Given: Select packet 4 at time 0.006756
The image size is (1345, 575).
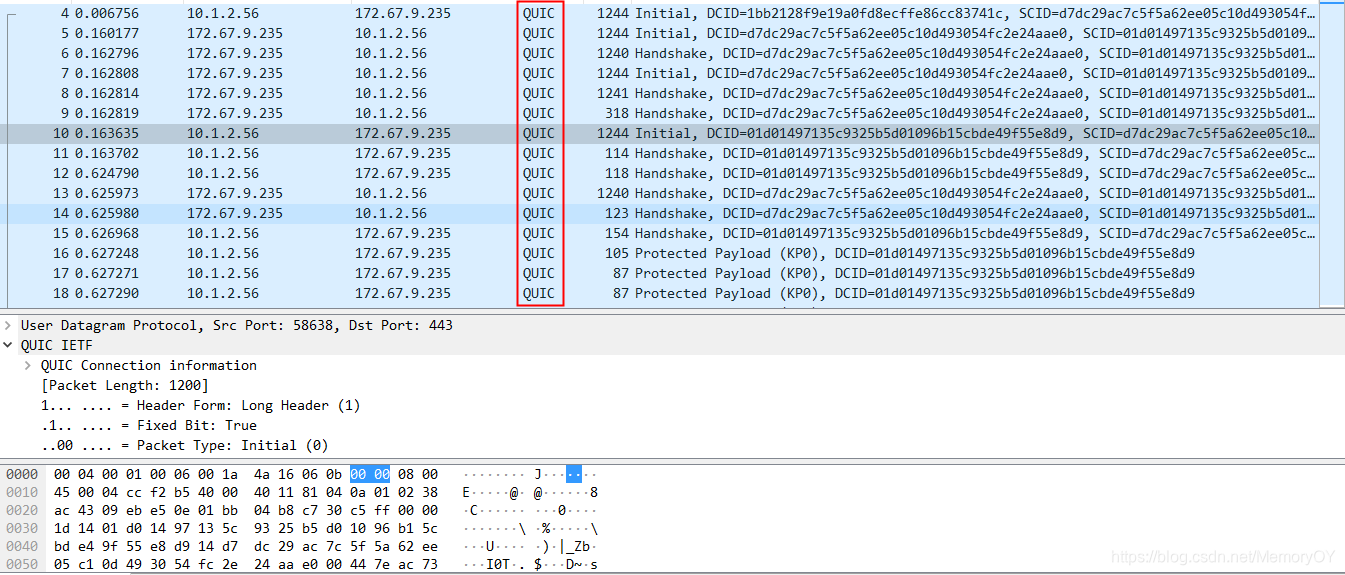Looking at the screenshot, I should tap(660, 13).
